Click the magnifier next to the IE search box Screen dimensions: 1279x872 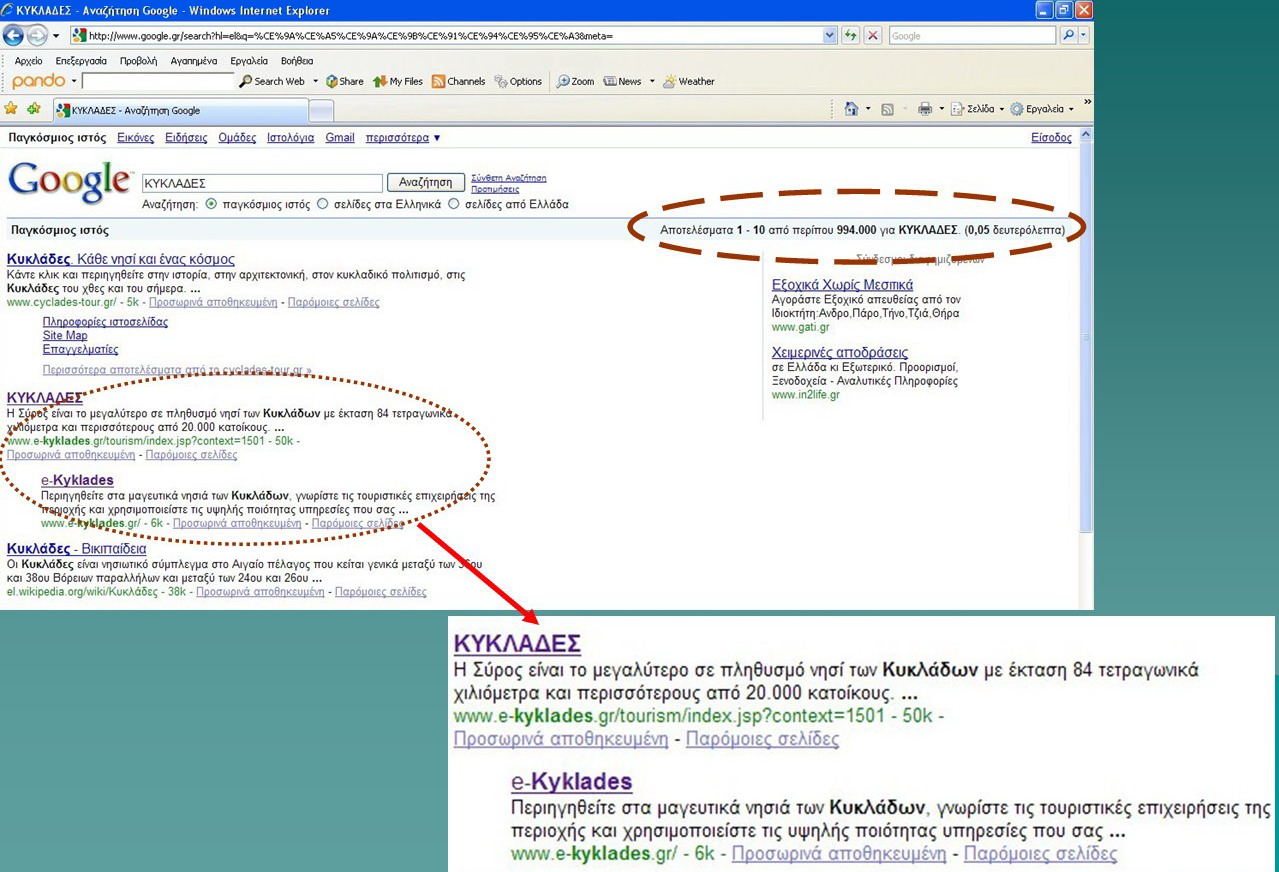tap(1068, 35)
